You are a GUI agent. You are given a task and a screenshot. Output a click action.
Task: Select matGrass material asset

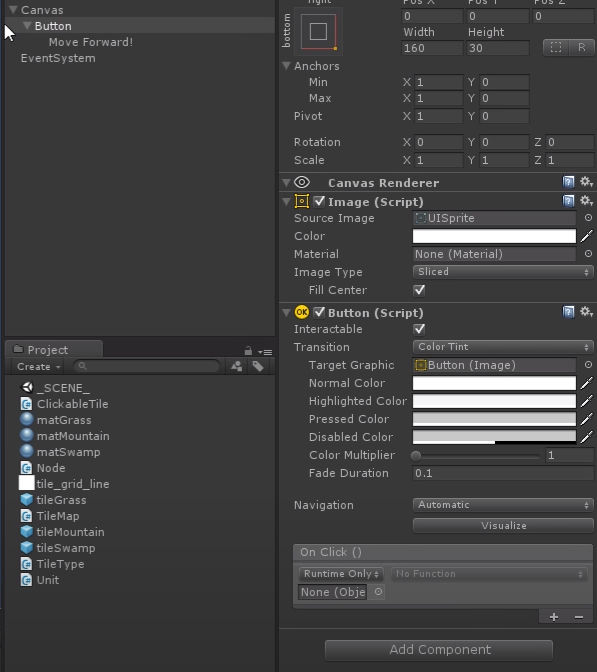tap(56, 420)
